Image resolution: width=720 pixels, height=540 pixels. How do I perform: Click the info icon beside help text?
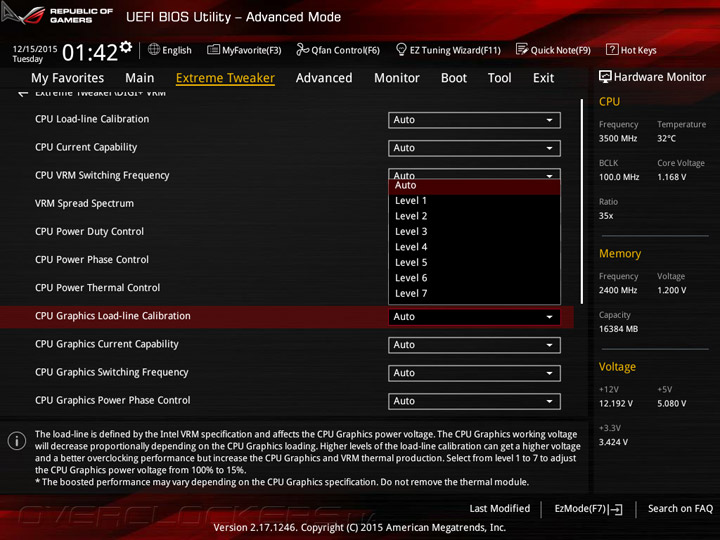click(17, 441)
